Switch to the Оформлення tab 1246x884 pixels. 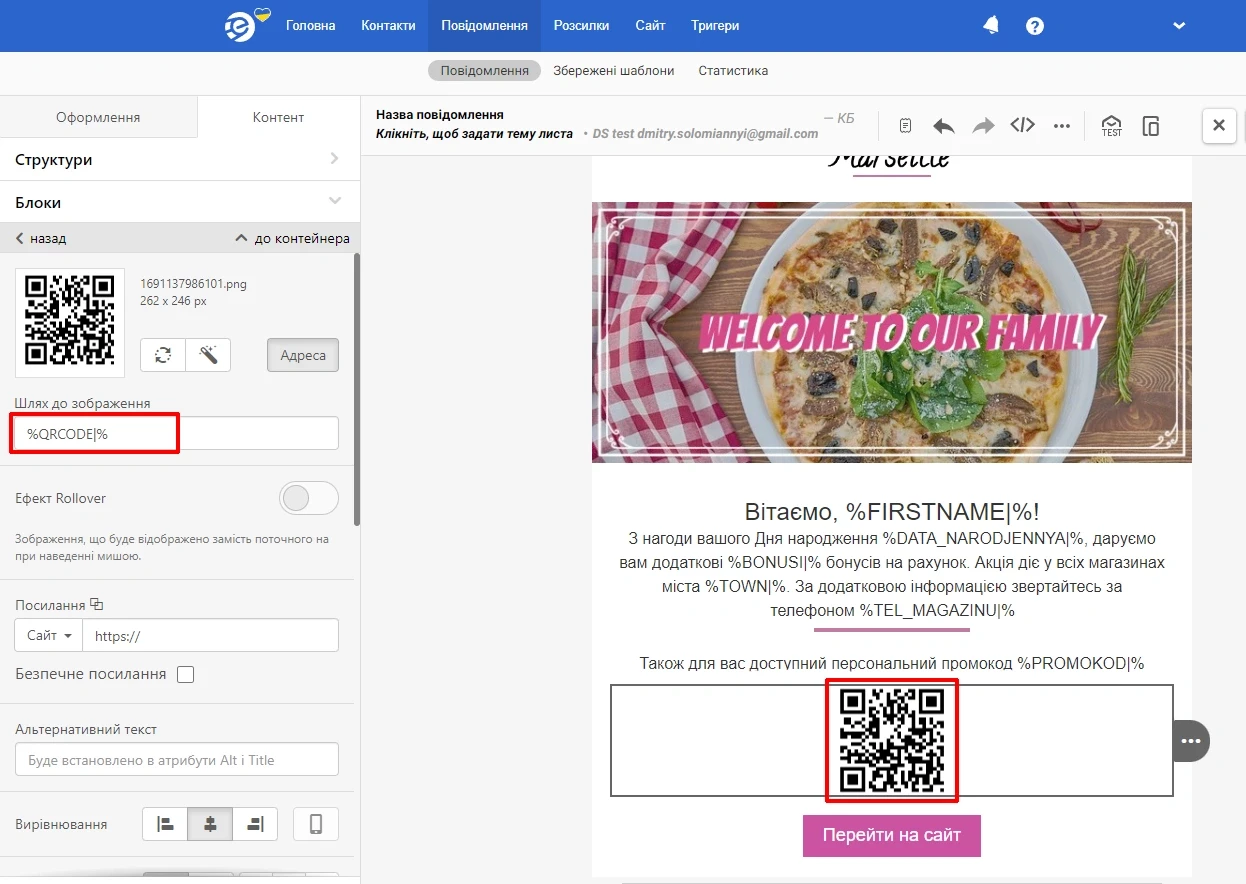[98, 117]
